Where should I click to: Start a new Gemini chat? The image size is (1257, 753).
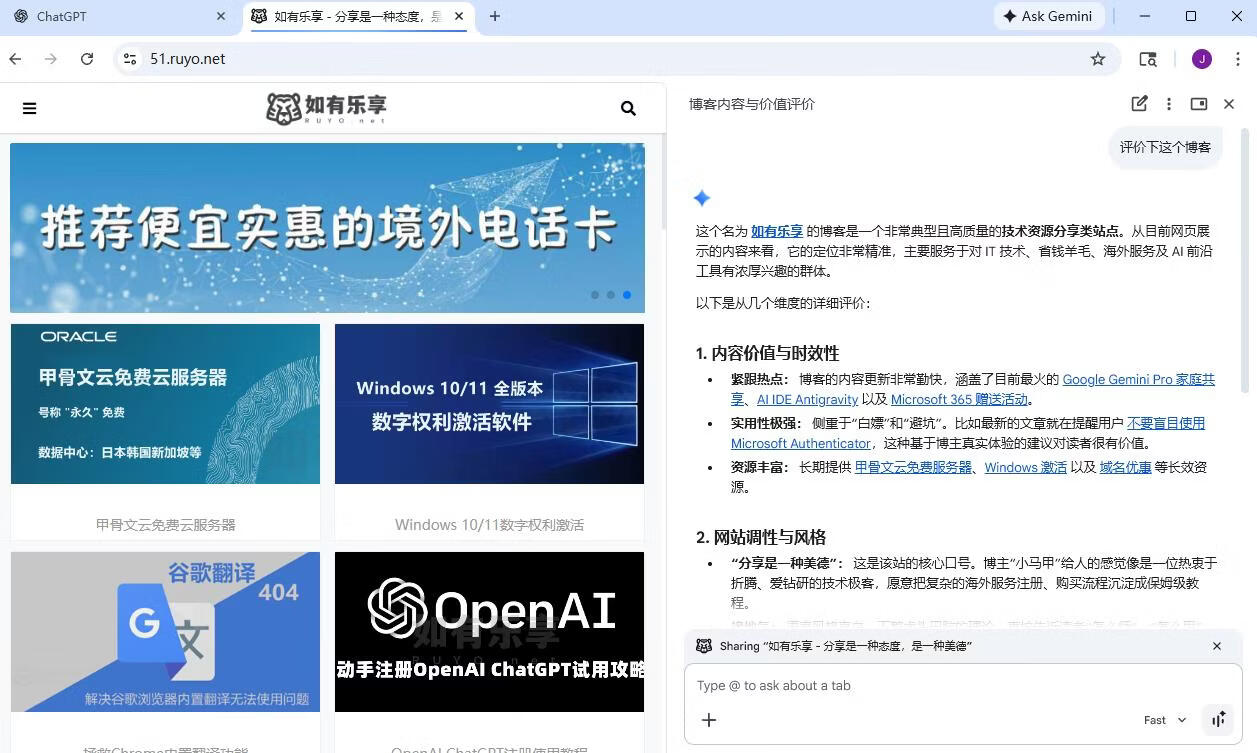click(x=1139, y=104)
